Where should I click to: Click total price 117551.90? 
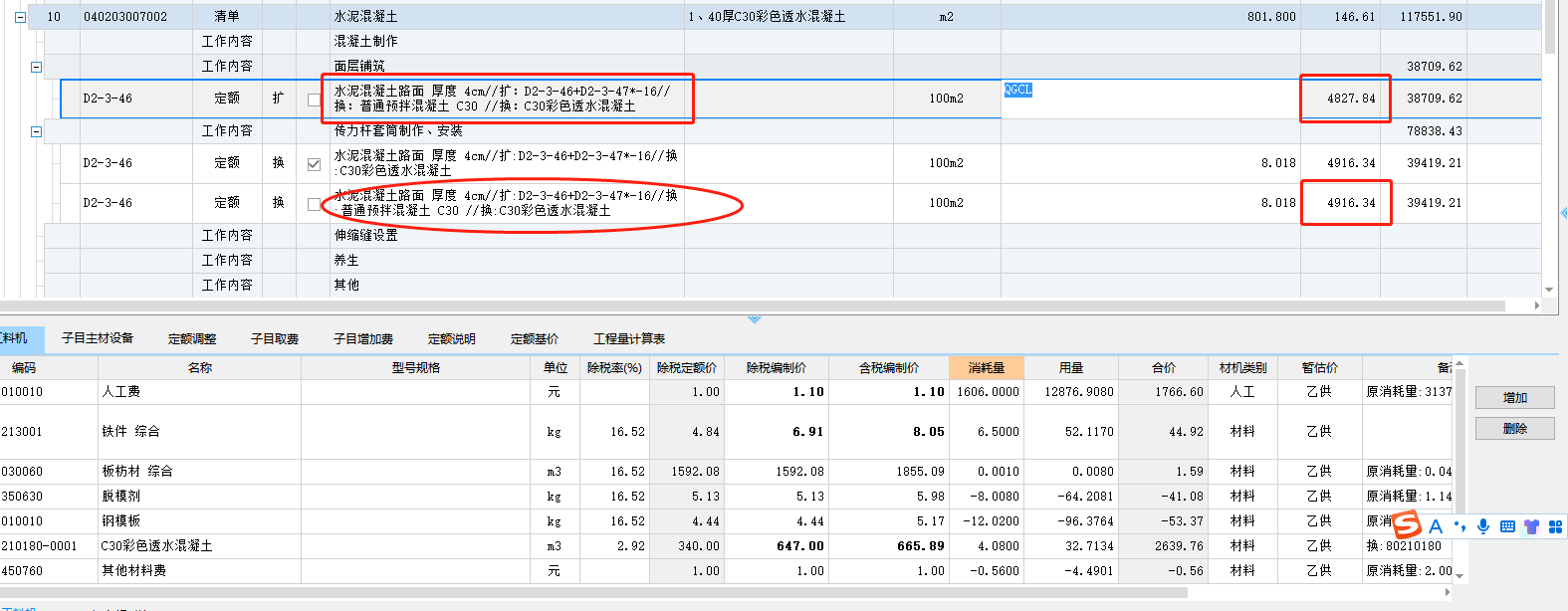[1431, 17]
